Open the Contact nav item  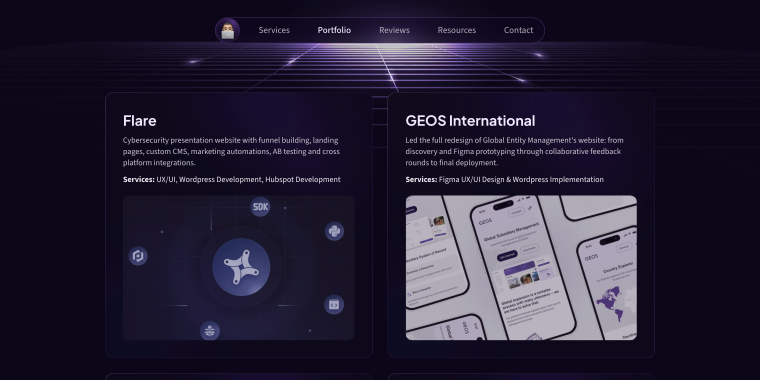(518, 30)
